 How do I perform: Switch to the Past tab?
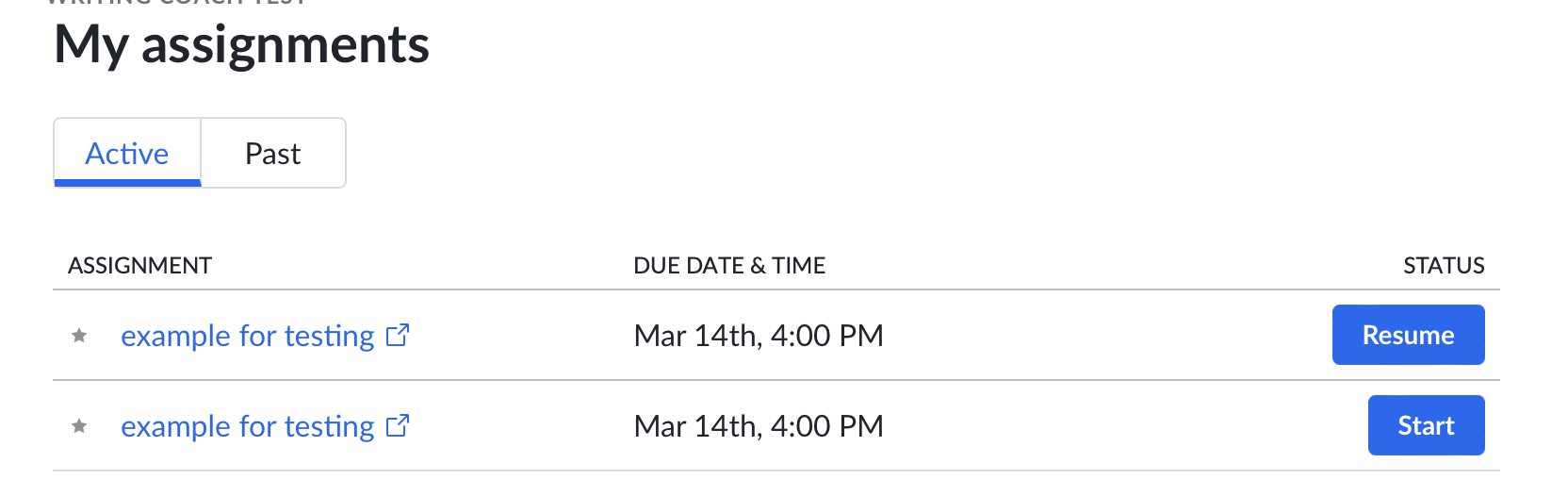[x=273, y=153]
